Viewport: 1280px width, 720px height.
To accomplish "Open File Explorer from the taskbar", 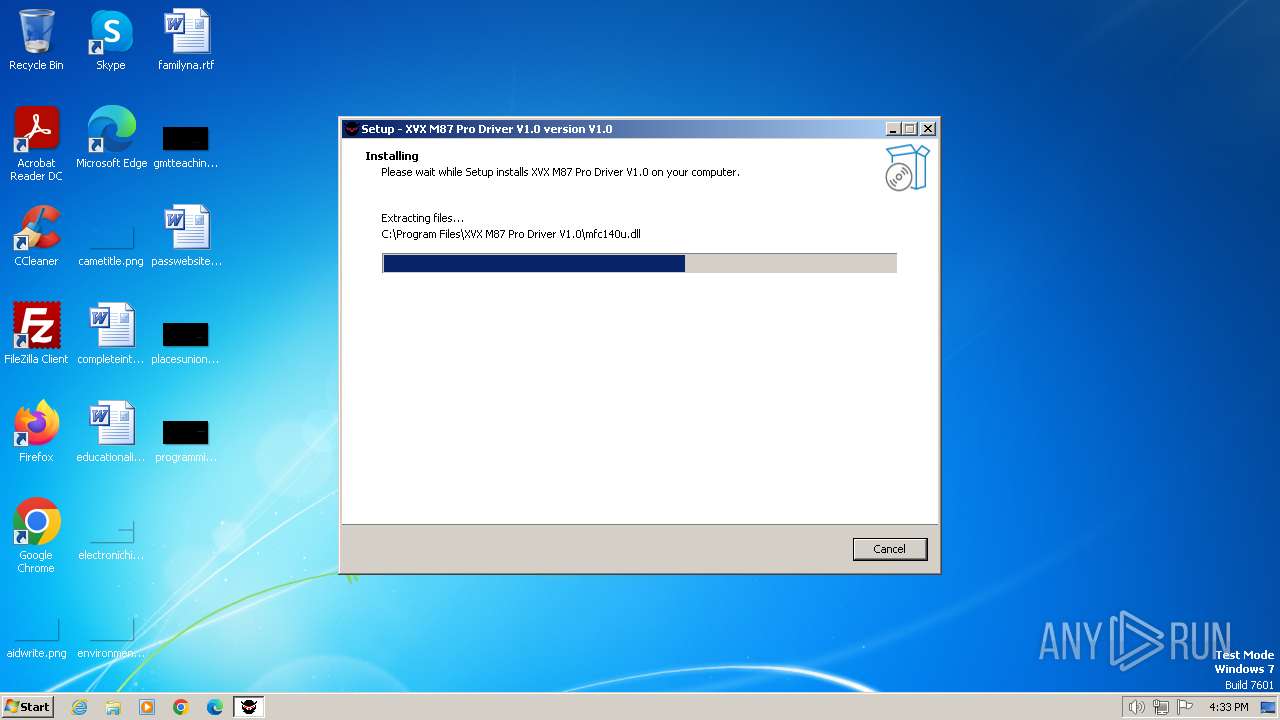I will [113, 707].
